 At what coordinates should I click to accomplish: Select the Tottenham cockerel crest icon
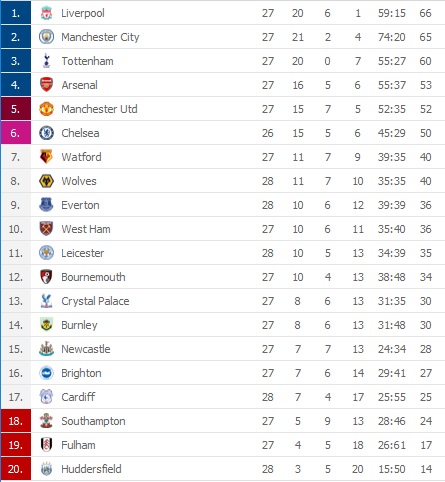point(46,61)
